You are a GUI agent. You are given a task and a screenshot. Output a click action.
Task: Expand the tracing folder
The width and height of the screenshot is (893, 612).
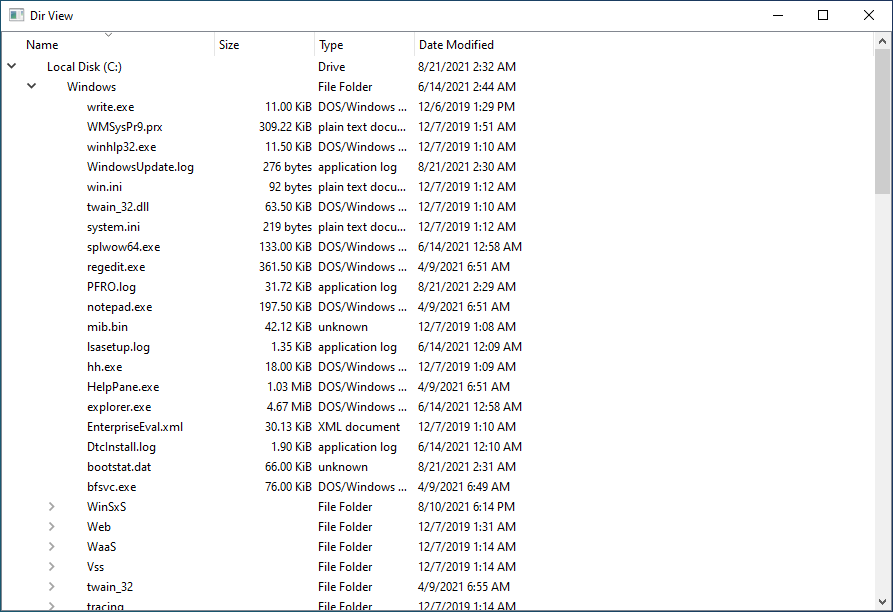click(51, 605)
